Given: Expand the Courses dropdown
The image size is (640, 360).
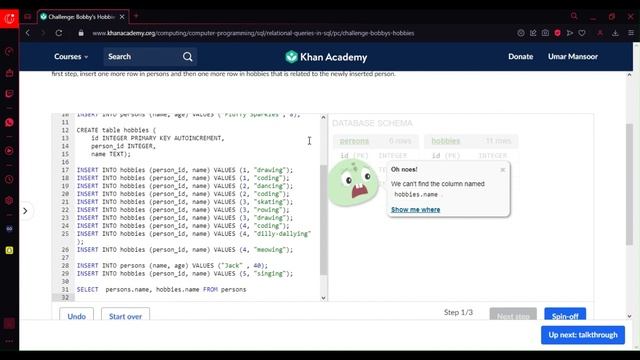Looking at the screenshot, I should [x=71, y=57].
